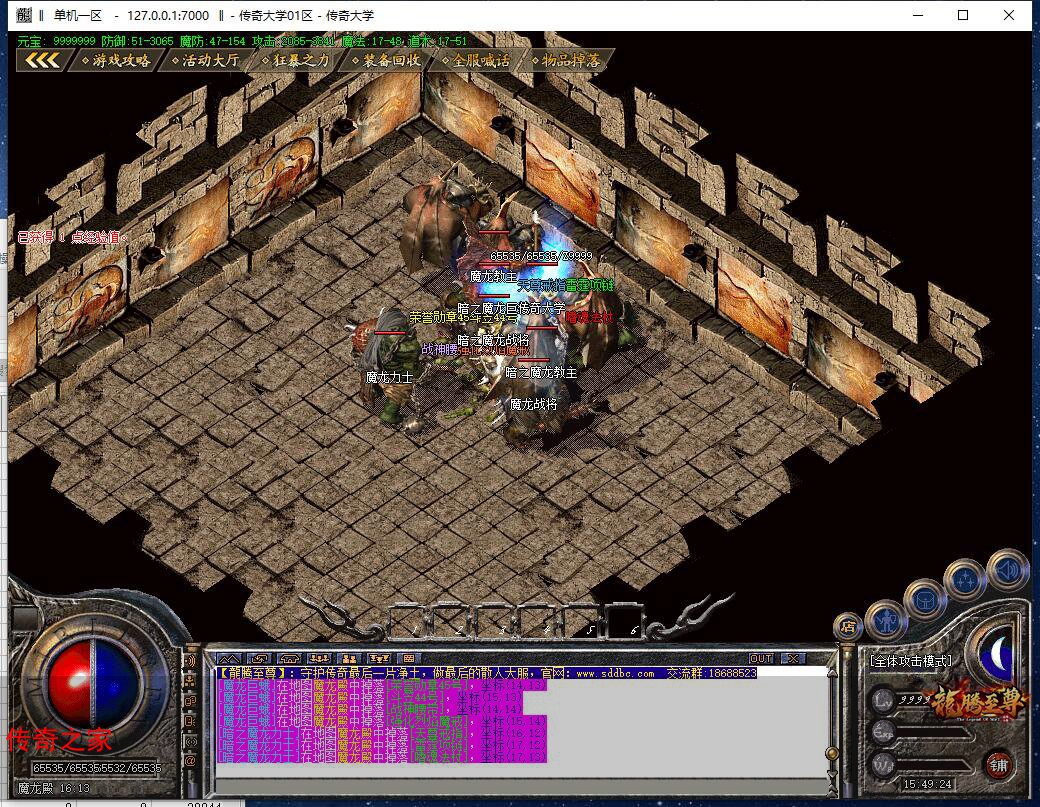Minimize the game window
1040x807 pixels.
pyautogui.click(x=918, y=15)
